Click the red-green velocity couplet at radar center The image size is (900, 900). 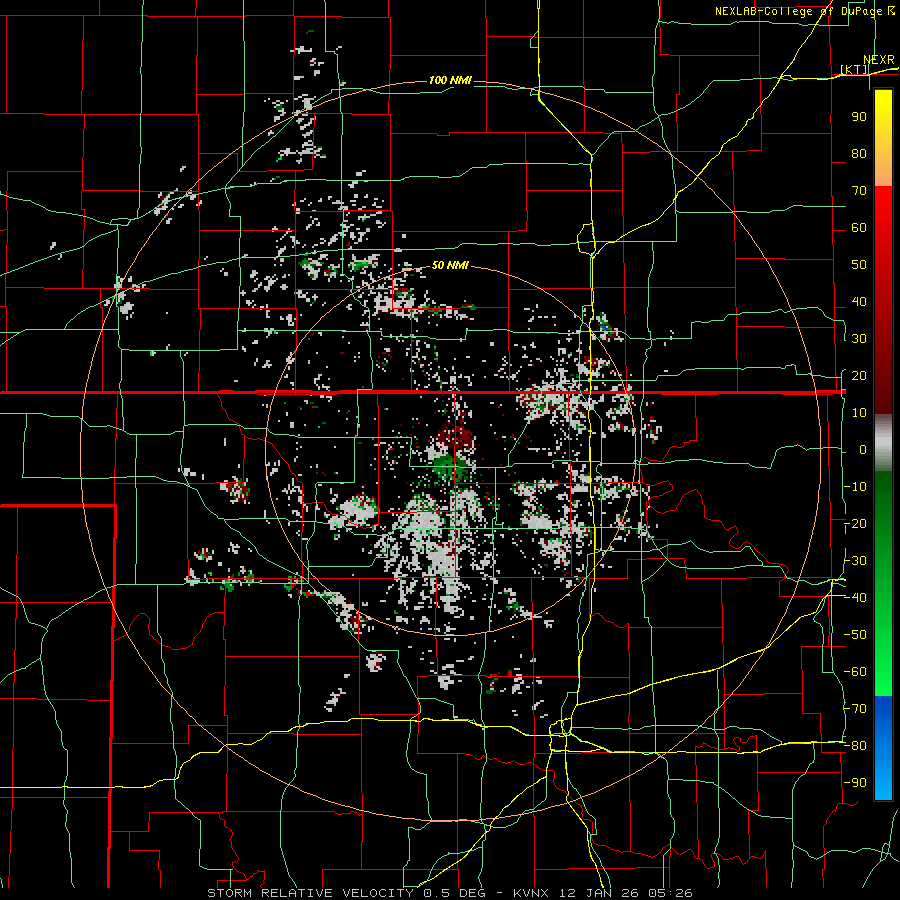[453, 453]
